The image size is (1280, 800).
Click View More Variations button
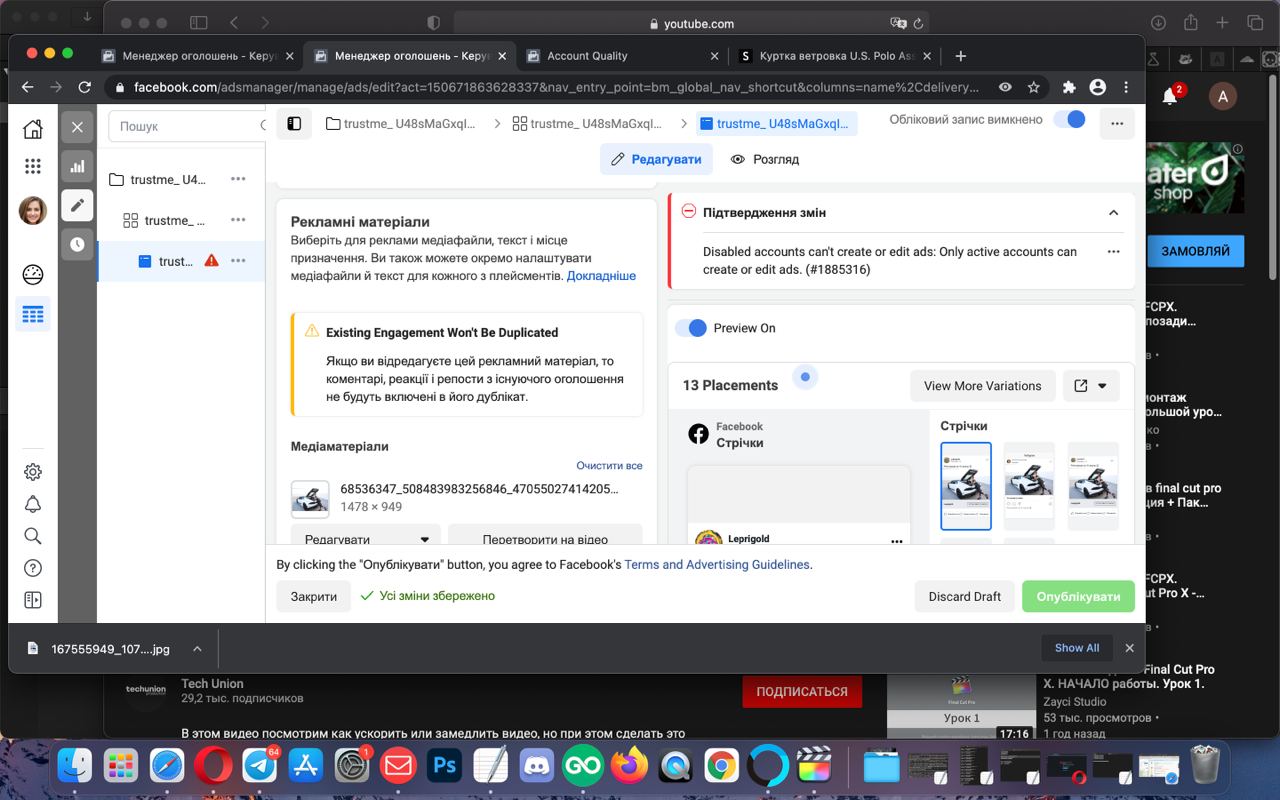click(x=982, y=386)
